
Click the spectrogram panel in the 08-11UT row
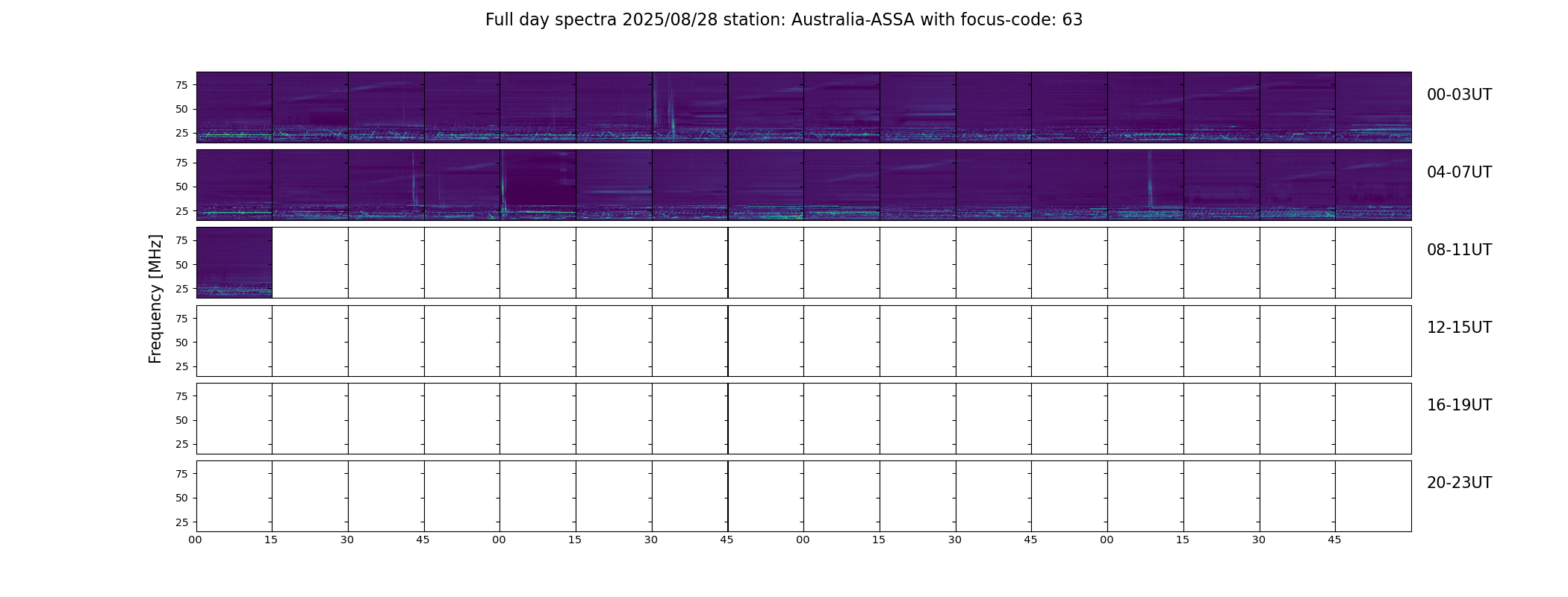point(234,263)
